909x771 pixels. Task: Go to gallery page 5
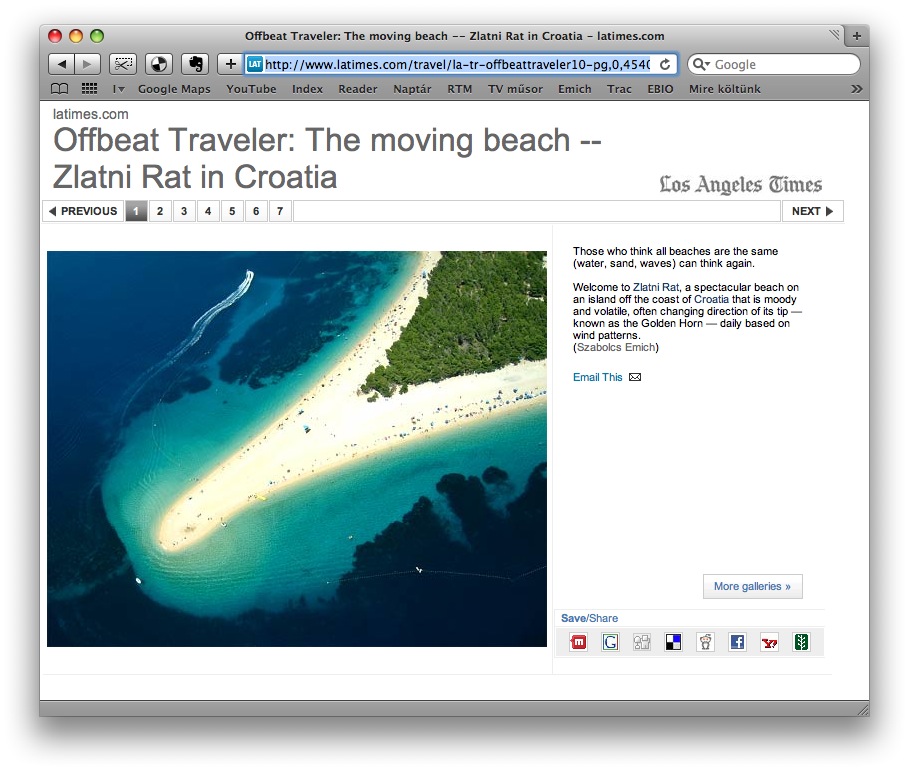click(232, 211)
